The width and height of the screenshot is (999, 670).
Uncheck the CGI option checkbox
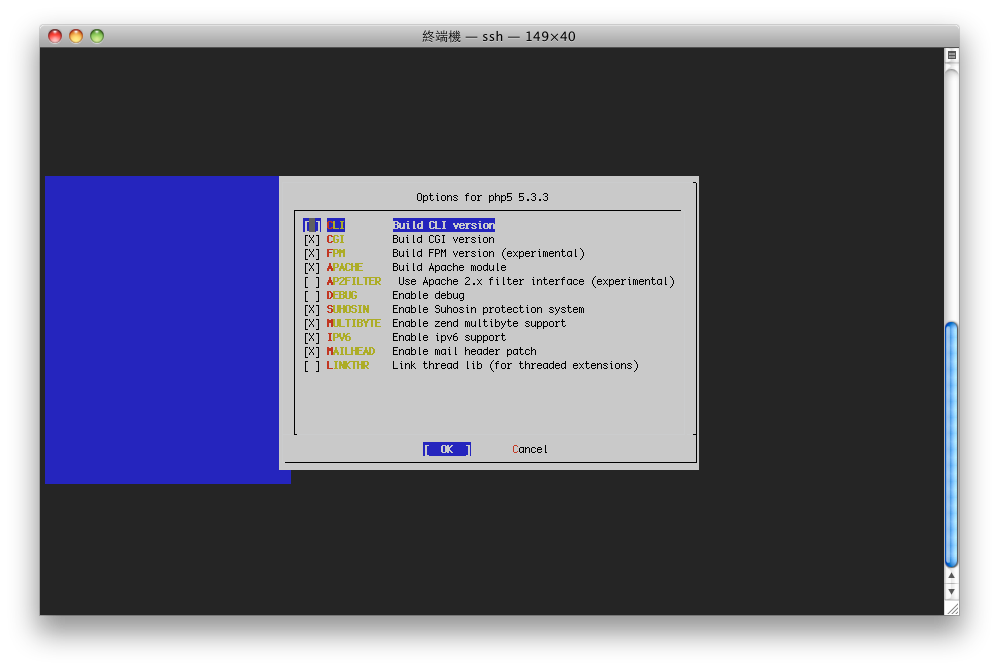(x=312, y=239)
